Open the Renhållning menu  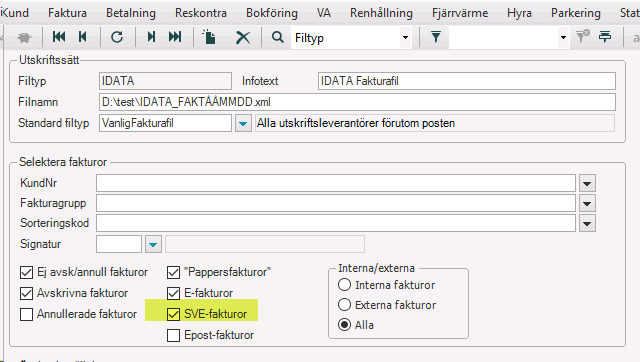pyautogui.click(x=381, y=13)
